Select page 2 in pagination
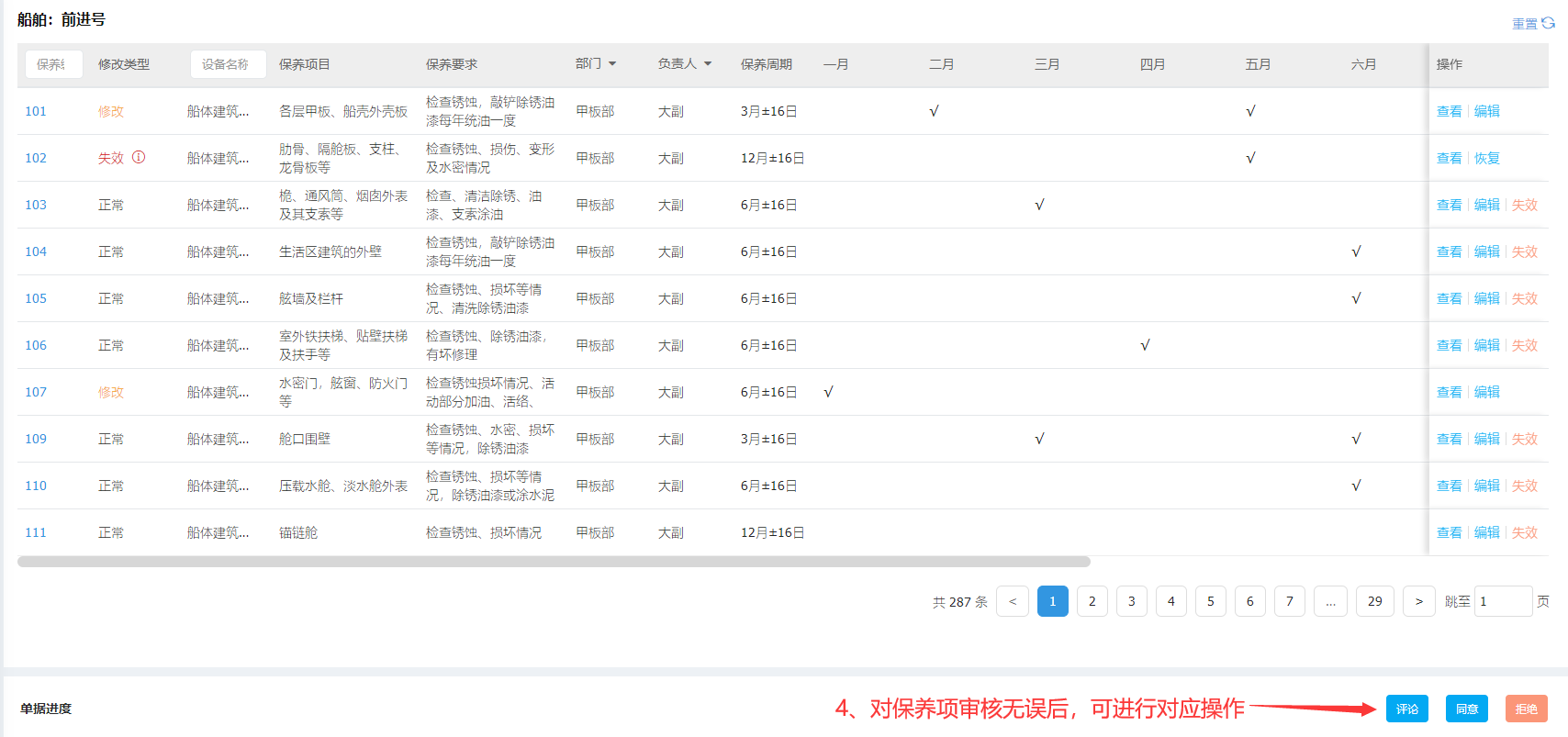Viewport: 1568px width, 737px height. [1092, 601]
